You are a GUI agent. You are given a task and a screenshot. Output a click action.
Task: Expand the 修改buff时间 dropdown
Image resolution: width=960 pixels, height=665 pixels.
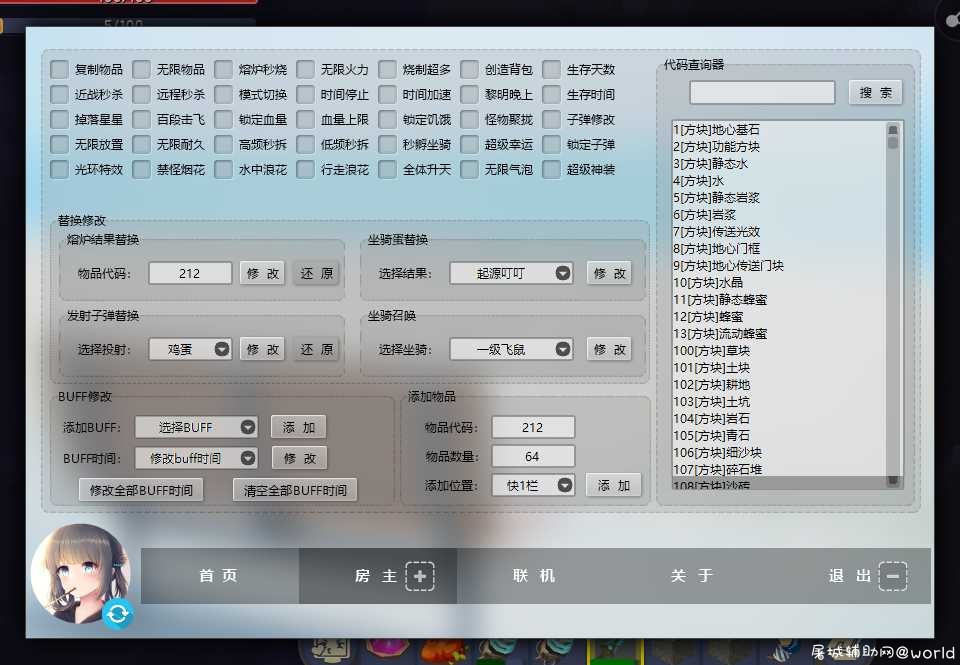pyautogui.click(x=196, y=457)
